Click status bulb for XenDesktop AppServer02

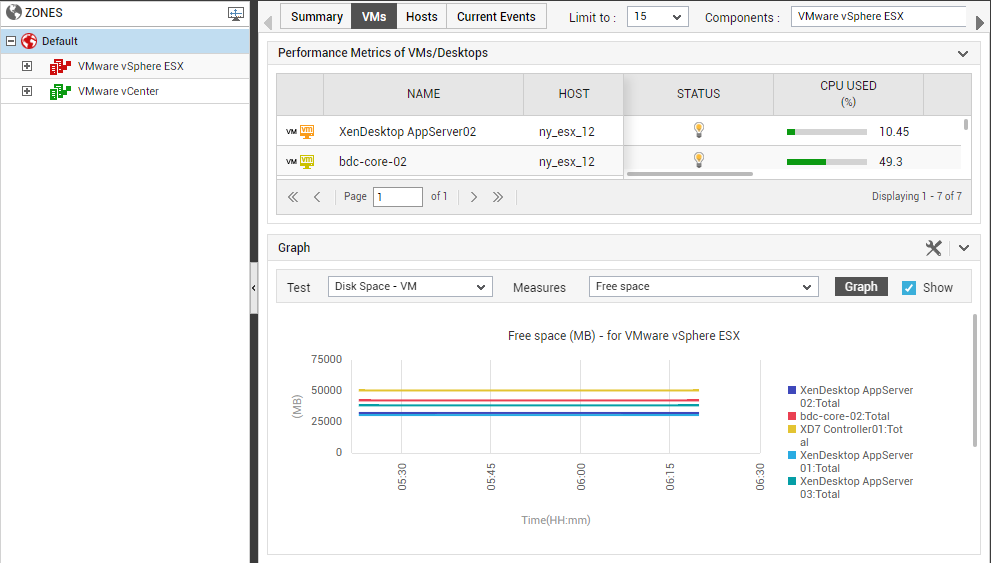(x=698, y=130)
